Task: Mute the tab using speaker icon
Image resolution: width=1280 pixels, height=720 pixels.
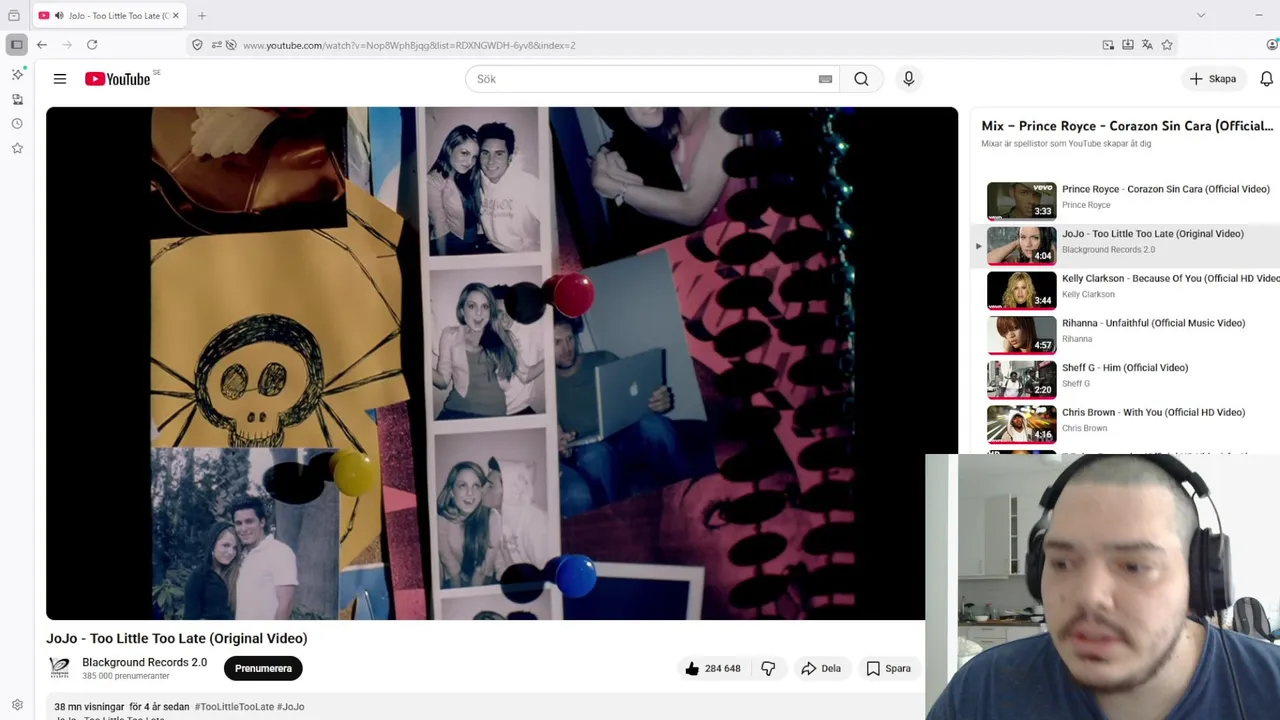Action: tap(59, 16)
